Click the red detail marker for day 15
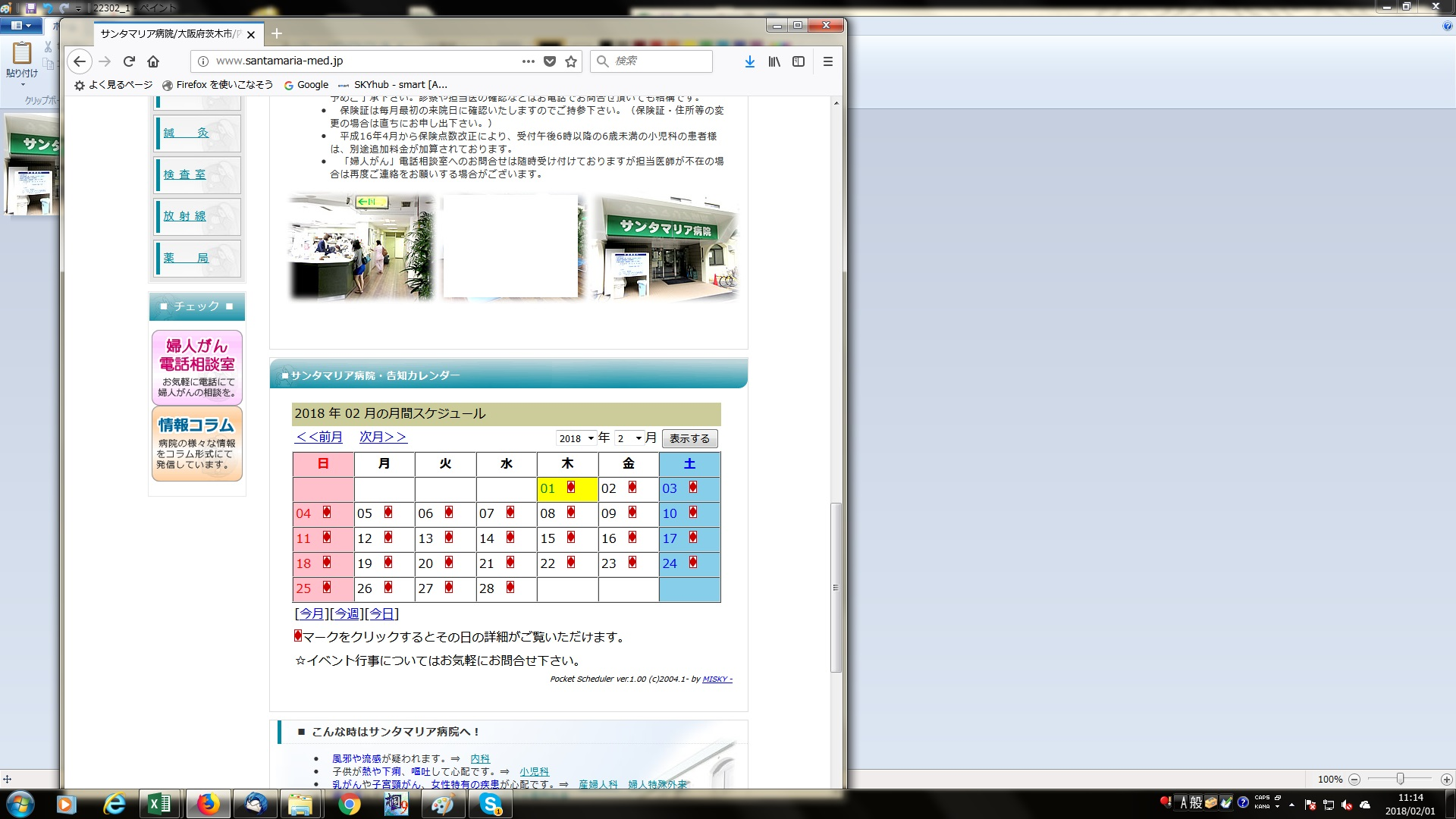The height and width of the screenshot is (819, 1456). click(571, 538)
